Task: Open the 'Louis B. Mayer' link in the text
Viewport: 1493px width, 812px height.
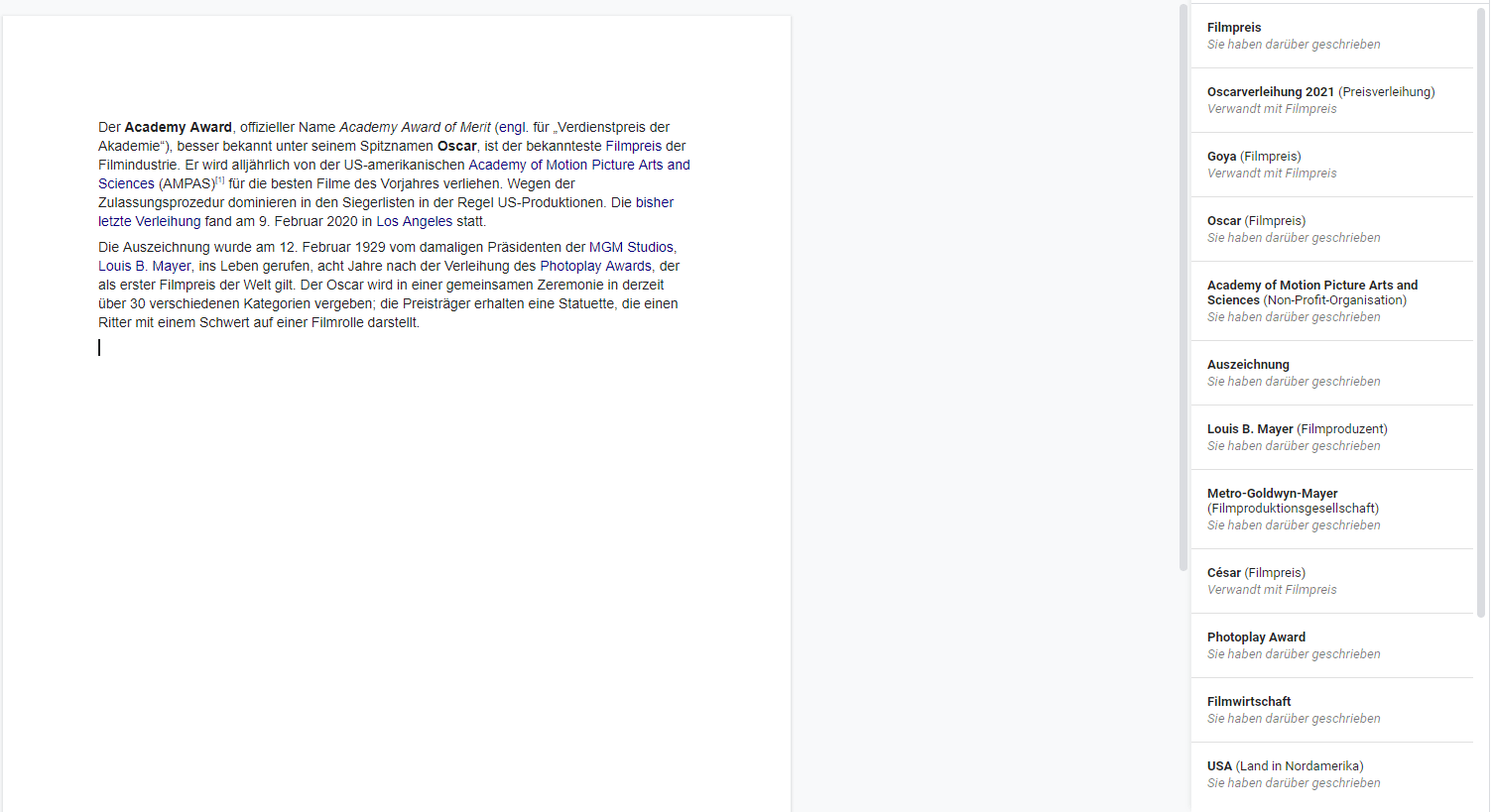Action: [145, 266]
